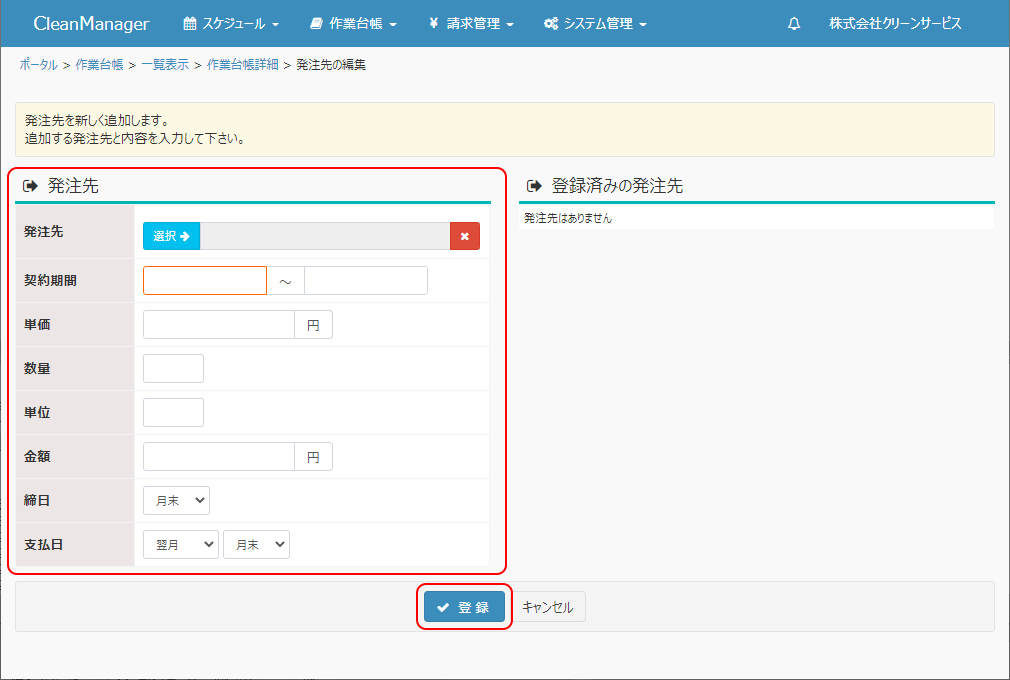The height and width of the screenshot is (680, 1010).
Task: Click the CleanManager logo
Action: pos(91,23)
